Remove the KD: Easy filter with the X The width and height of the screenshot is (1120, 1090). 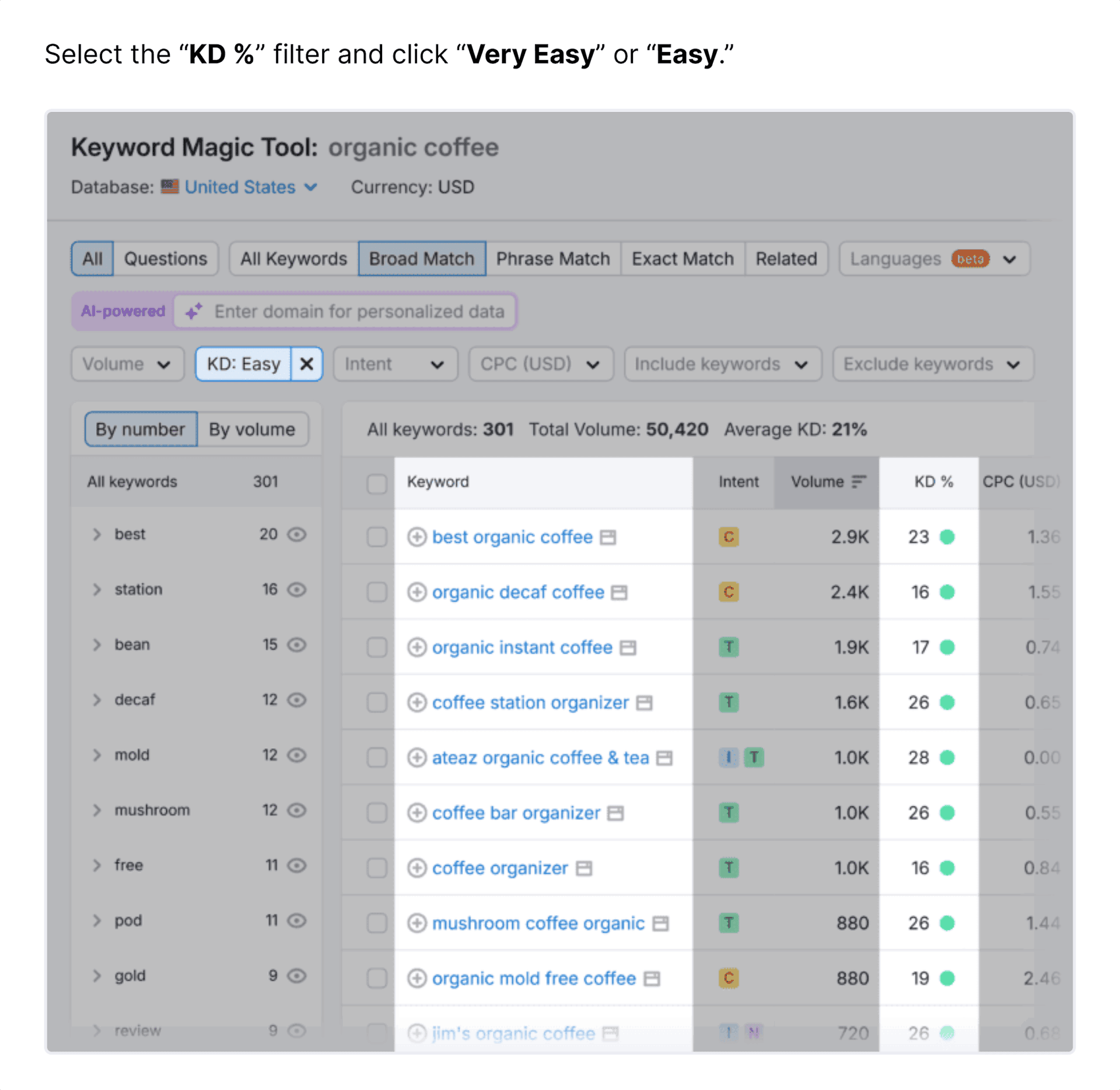(x=306, y=364)
